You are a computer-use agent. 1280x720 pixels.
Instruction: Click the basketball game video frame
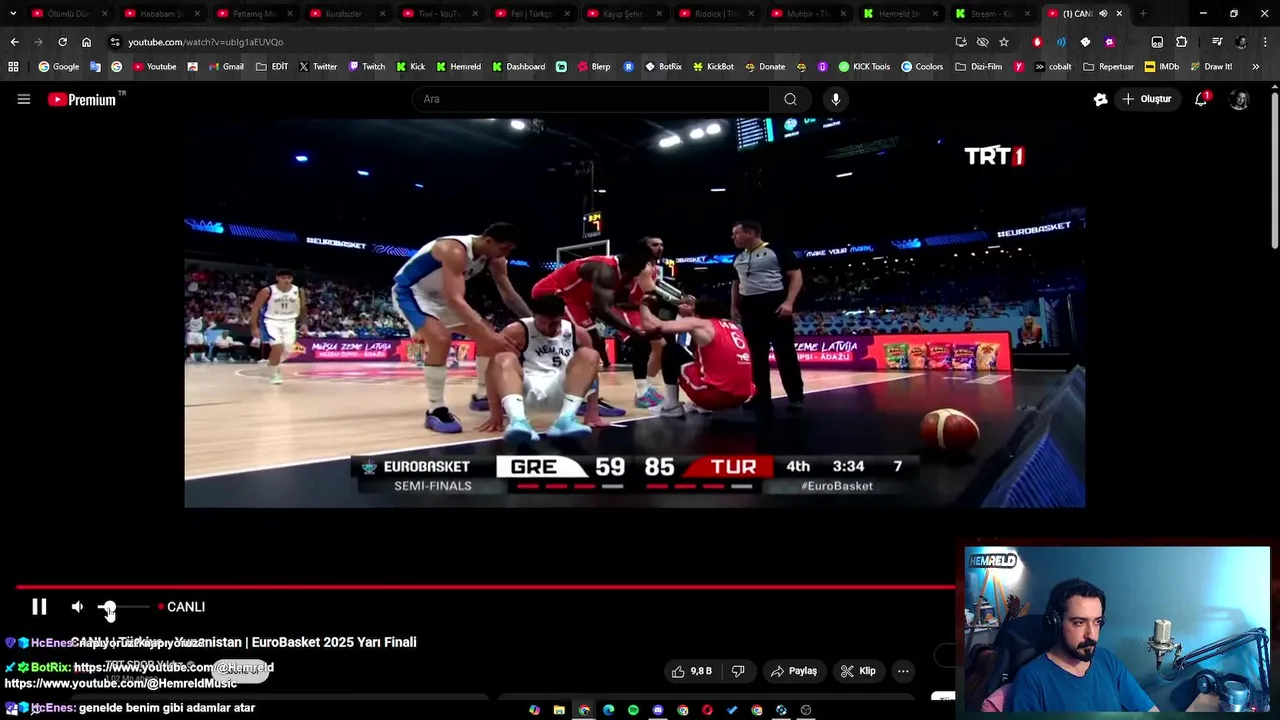[634, 312]
